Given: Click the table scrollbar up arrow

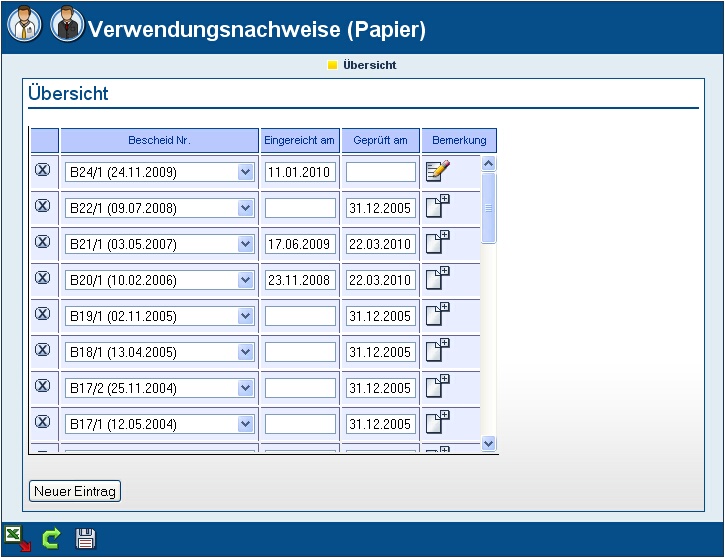Looking at the screenshot, I should [489, 164].
